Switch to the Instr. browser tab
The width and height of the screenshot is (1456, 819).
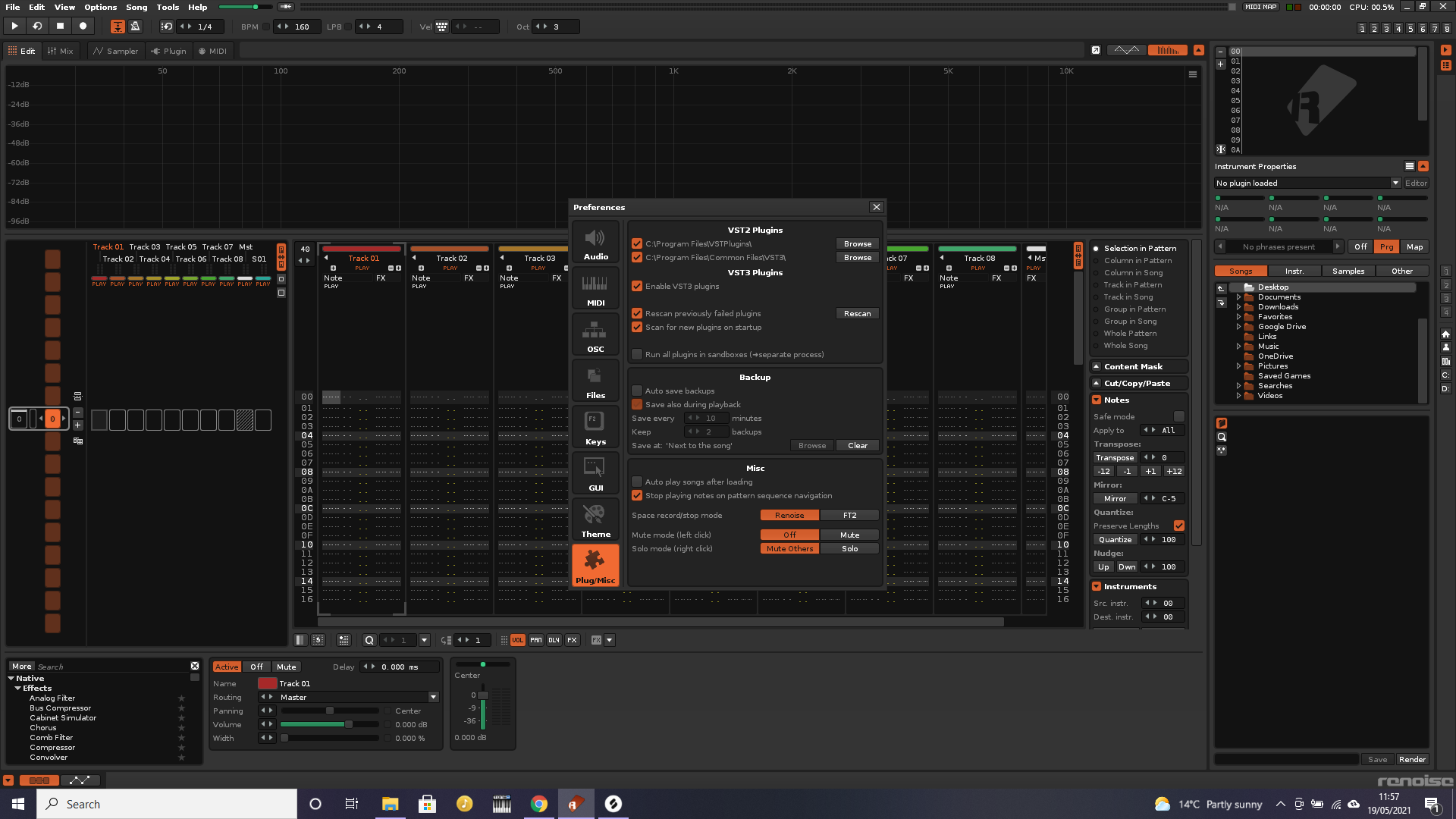tap(1294, 271)
